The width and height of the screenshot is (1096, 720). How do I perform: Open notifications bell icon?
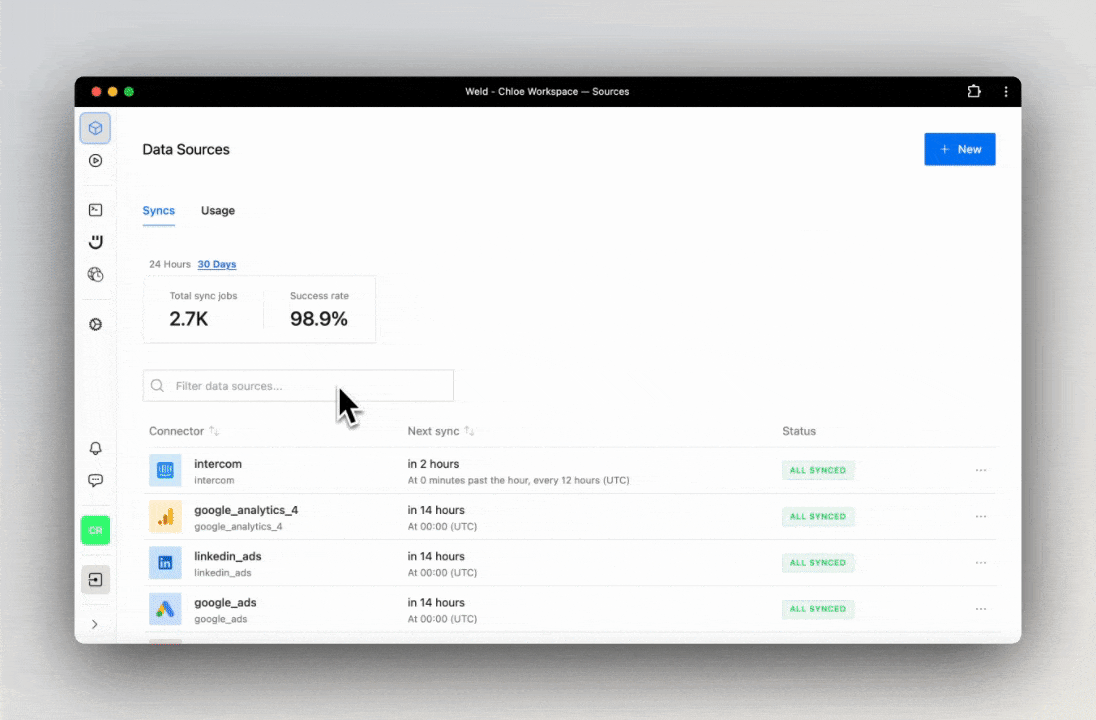[x=95, y=449]
